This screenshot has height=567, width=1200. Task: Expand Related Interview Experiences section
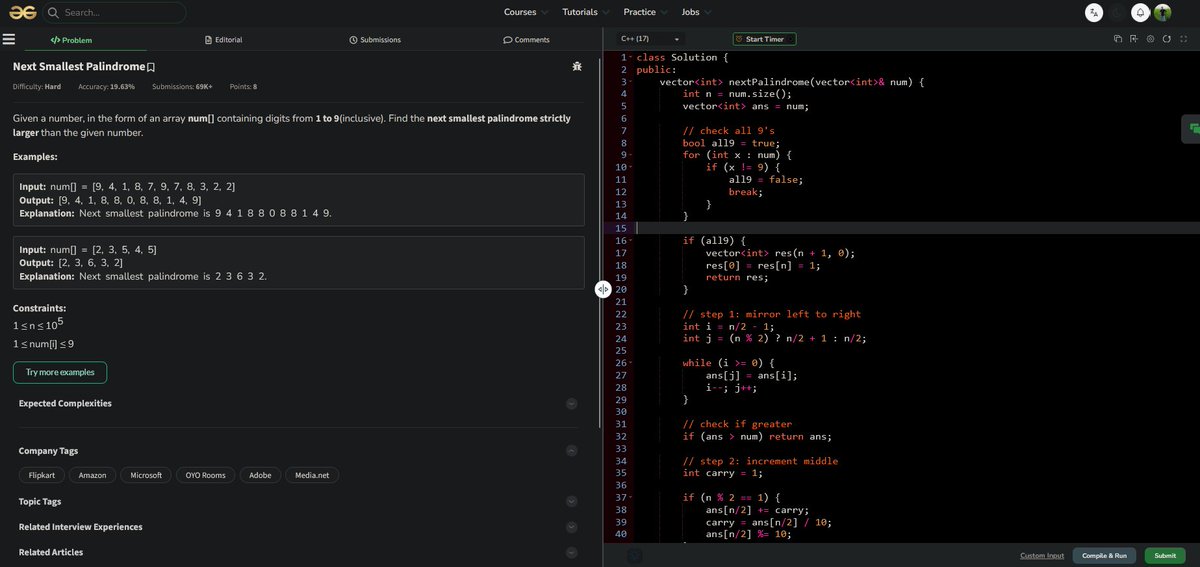(571, 527)
